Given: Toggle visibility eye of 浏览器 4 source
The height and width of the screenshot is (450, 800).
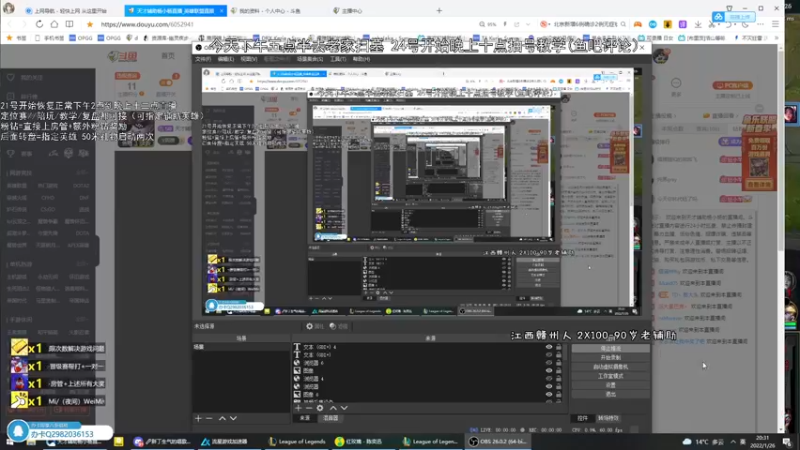Looking at the screenshot, I should tap(549, 379).
